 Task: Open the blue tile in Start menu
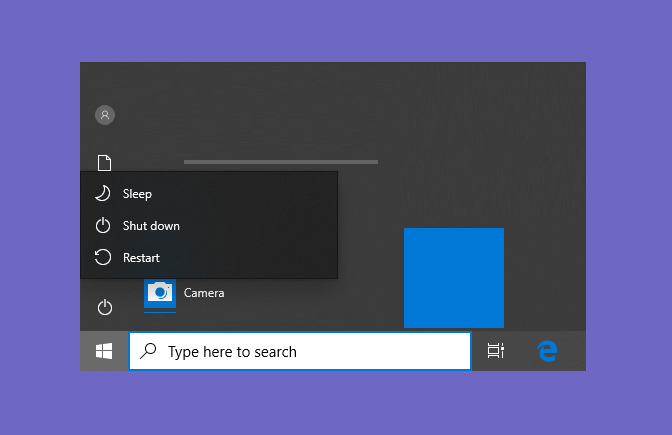pos(454,278)
